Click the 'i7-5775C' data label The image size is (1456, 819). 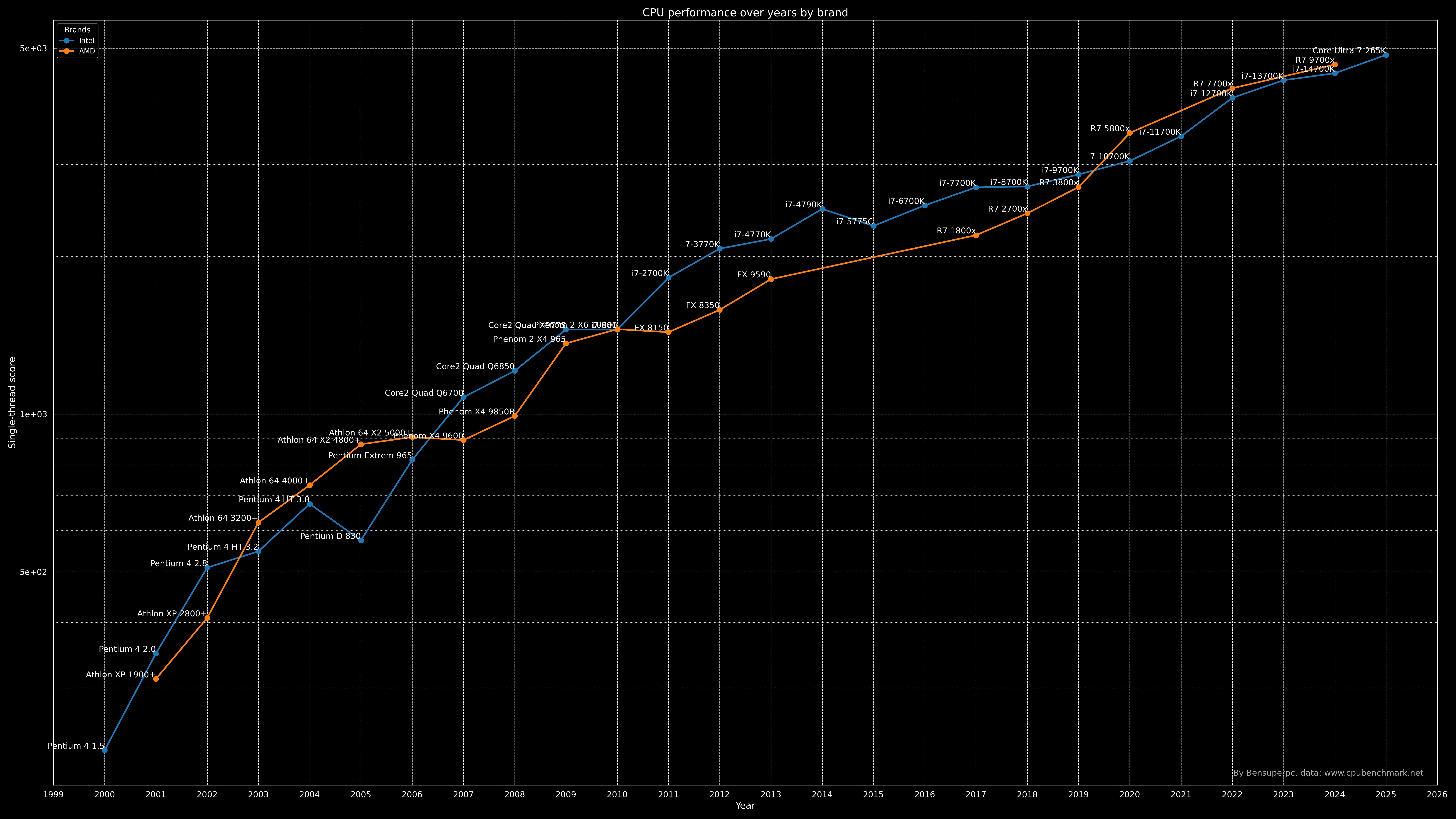855,222
